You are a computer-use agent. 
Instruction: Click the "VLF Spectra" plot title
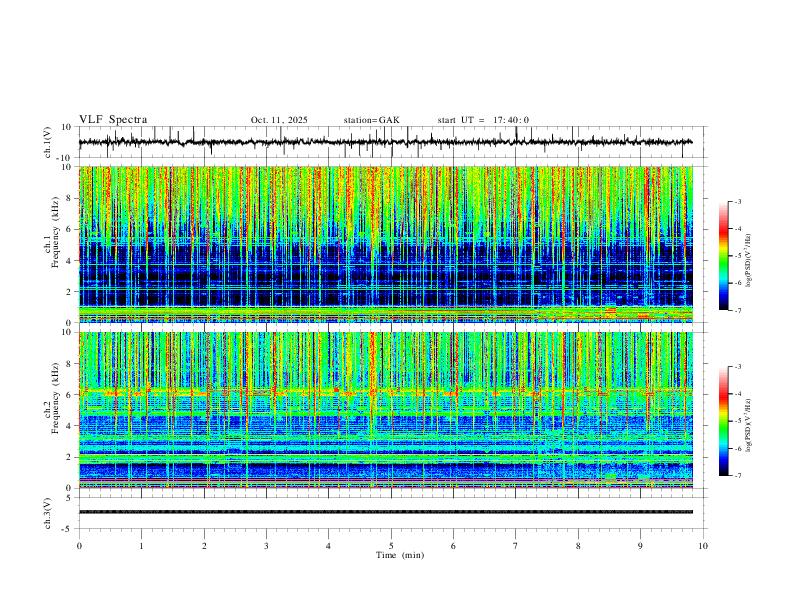pyautogui.click(x=113, y=120)
